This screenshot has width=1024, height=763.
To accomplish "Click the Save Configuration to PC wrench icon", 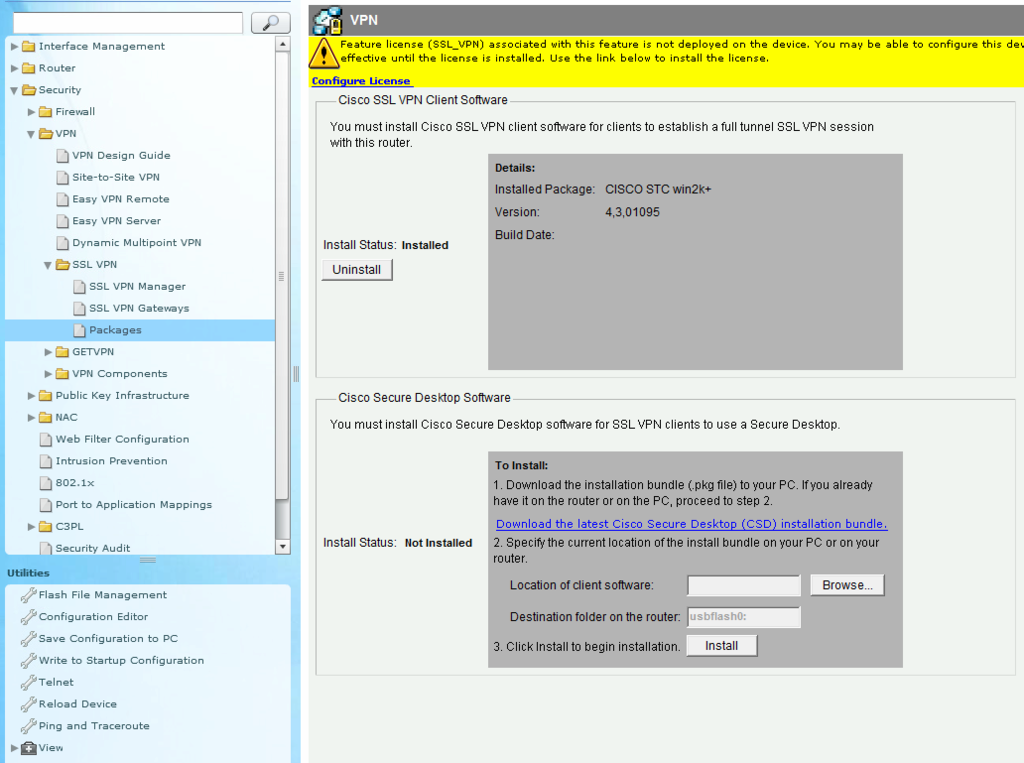I will pos(28,639).
